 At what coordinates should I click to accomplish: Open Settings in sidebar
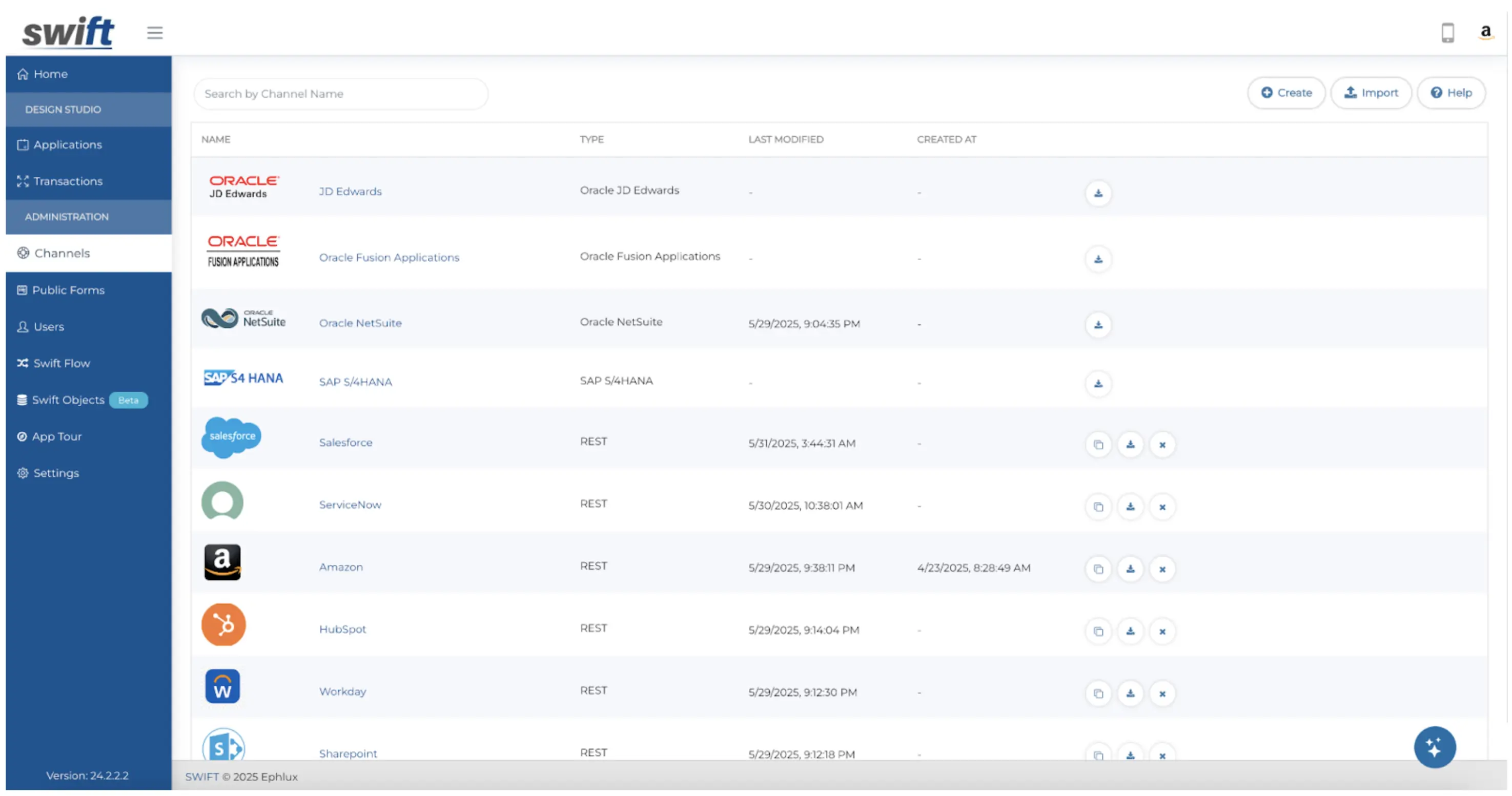(89, 473)
